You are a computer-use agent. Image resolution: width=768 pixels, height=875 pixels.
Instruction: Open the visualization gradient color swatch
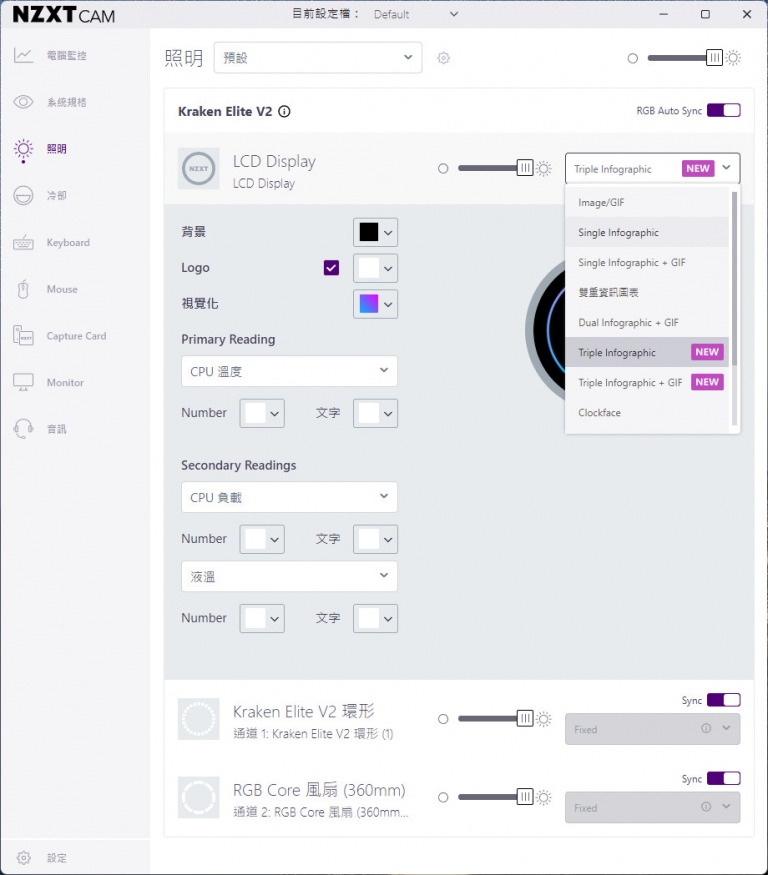coord(376,304)
